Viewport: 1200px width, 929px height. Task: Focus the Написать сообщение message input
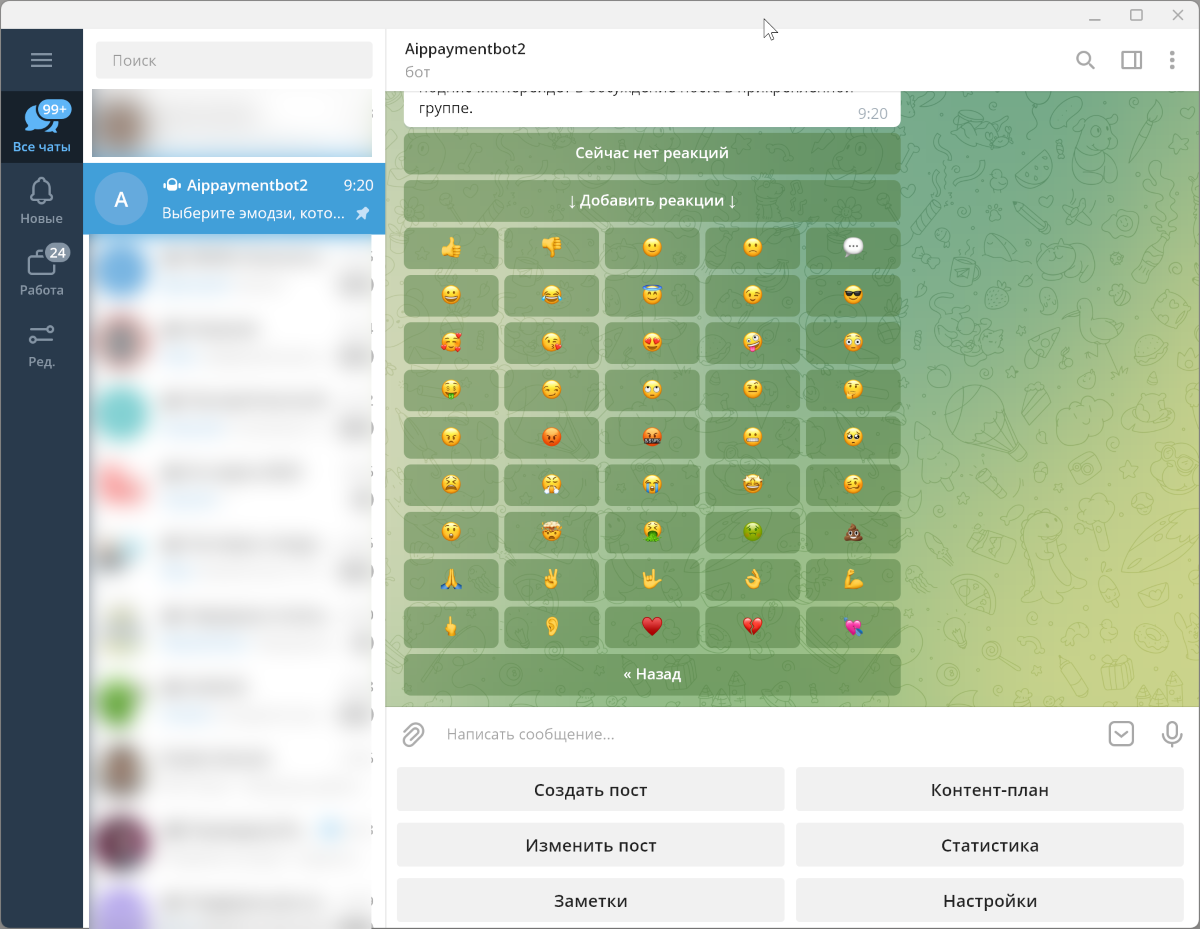click(770, 734)
